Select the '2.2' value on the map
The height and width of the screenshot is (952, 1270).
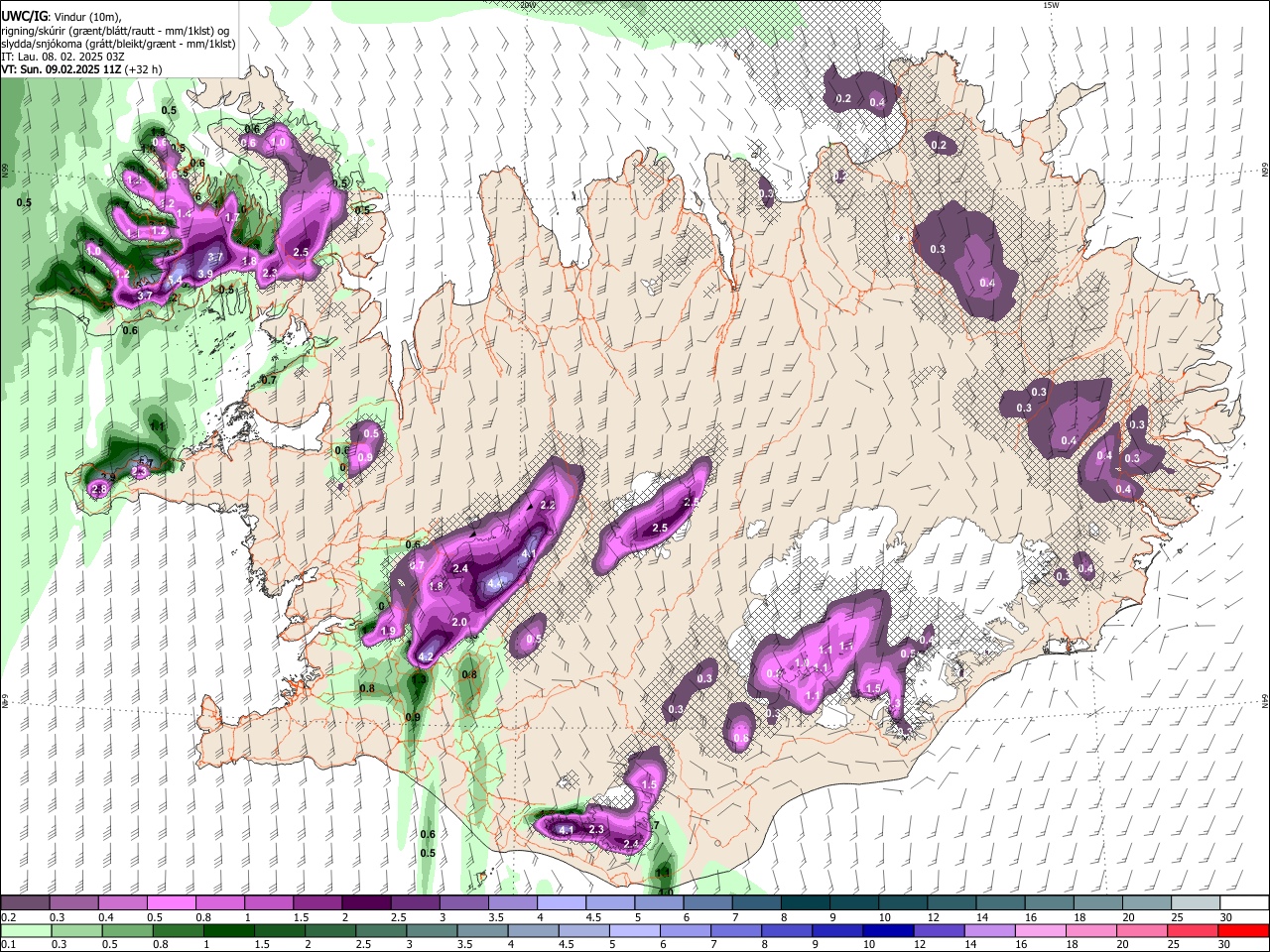click(548, 506)
